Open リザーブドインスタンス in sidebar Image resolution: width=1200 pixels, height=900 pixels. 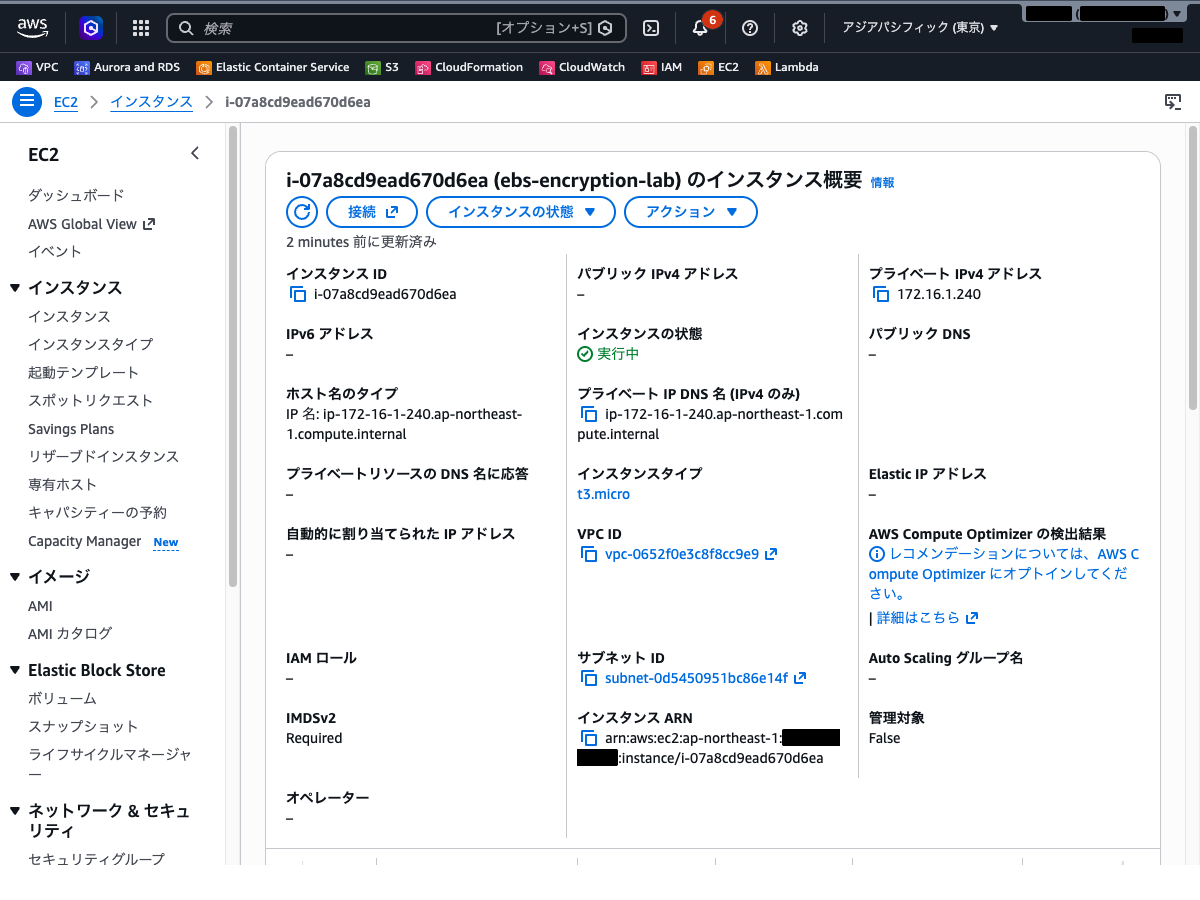tap(104, 456)
